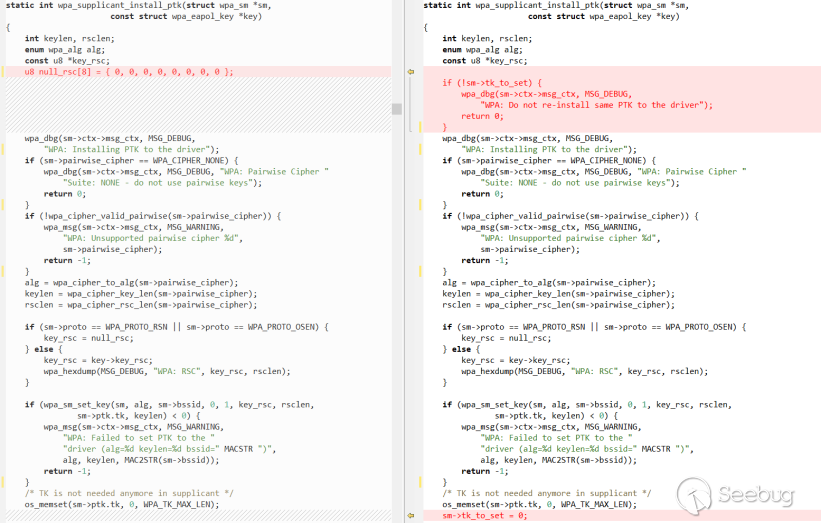Click 'int keylen, rsclen;' in left pane

pos(69,38)
